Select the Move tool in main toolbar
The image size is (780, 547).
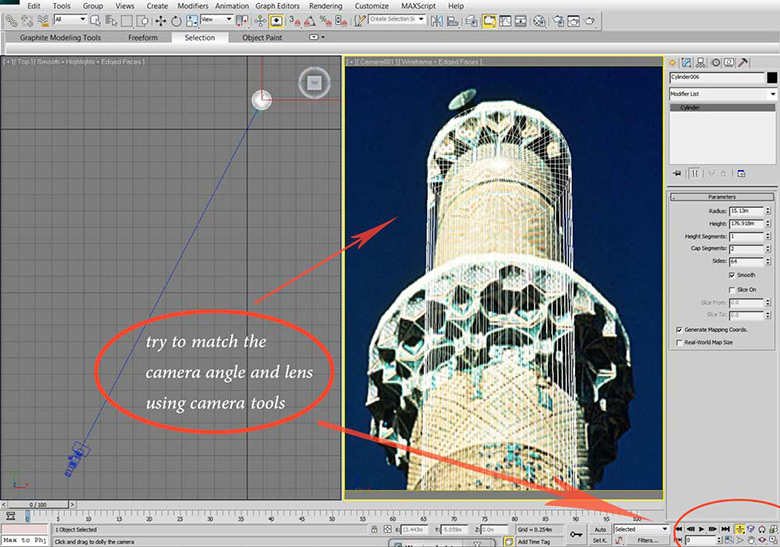pos(160,20)
